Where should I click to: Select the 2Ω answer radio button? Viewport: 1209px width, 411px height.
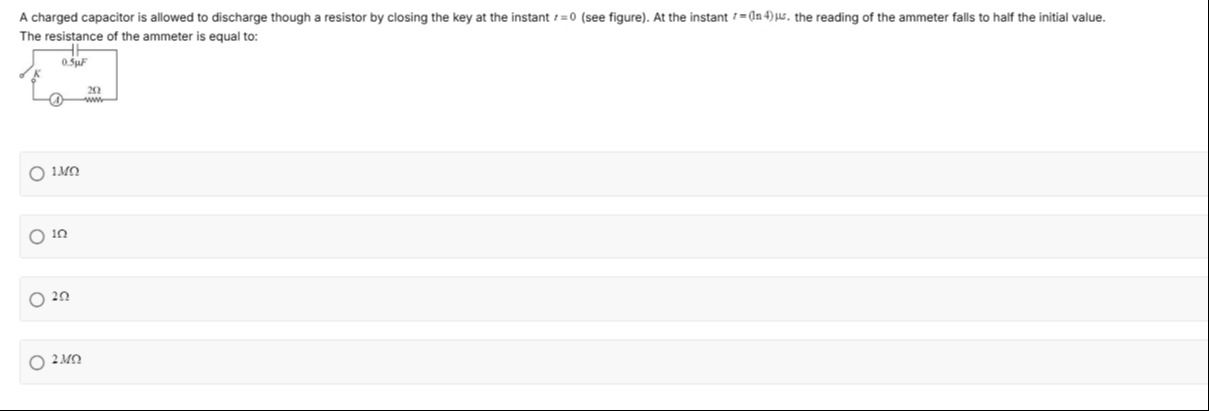point(37,299)
